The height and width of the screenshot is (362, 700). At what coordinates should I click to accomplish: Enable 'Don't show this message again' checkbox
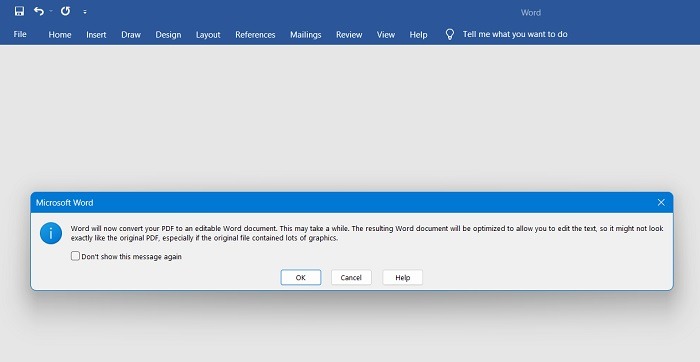pyautogui.click(x=75, y=256)
